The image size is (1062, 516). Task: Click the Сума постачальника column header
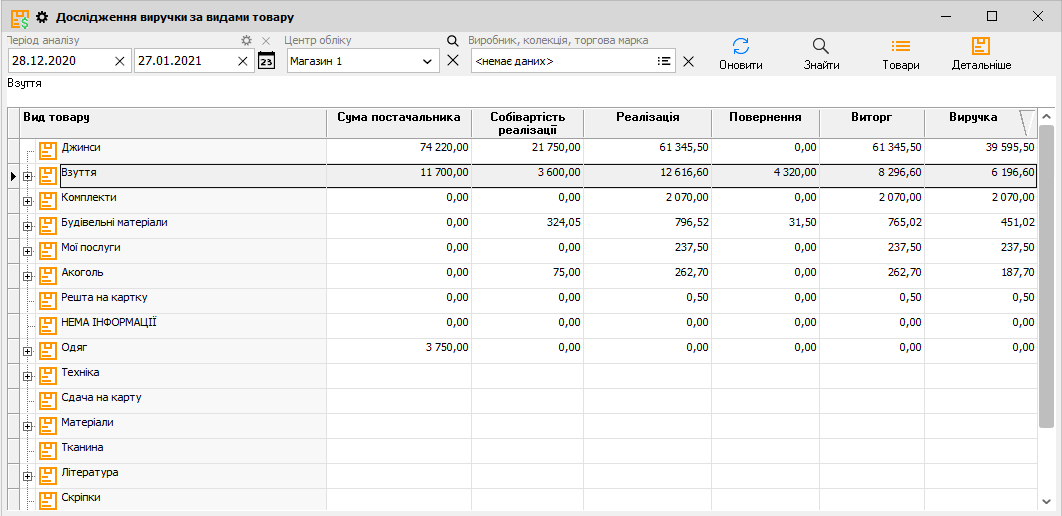pos(398,118)
